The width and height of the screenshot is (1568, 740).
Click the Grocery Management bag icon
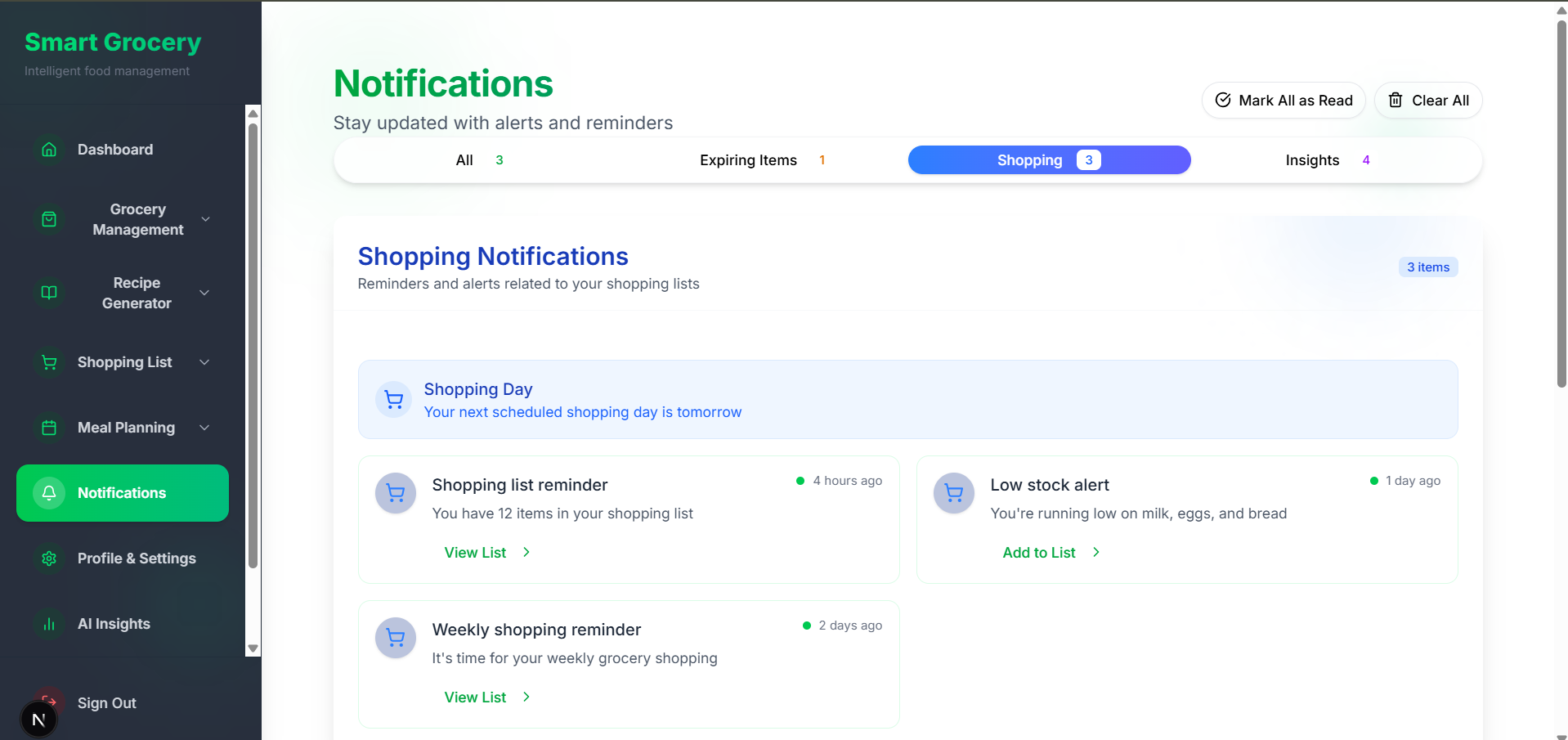pyautogui.click(x=49, y=219)
